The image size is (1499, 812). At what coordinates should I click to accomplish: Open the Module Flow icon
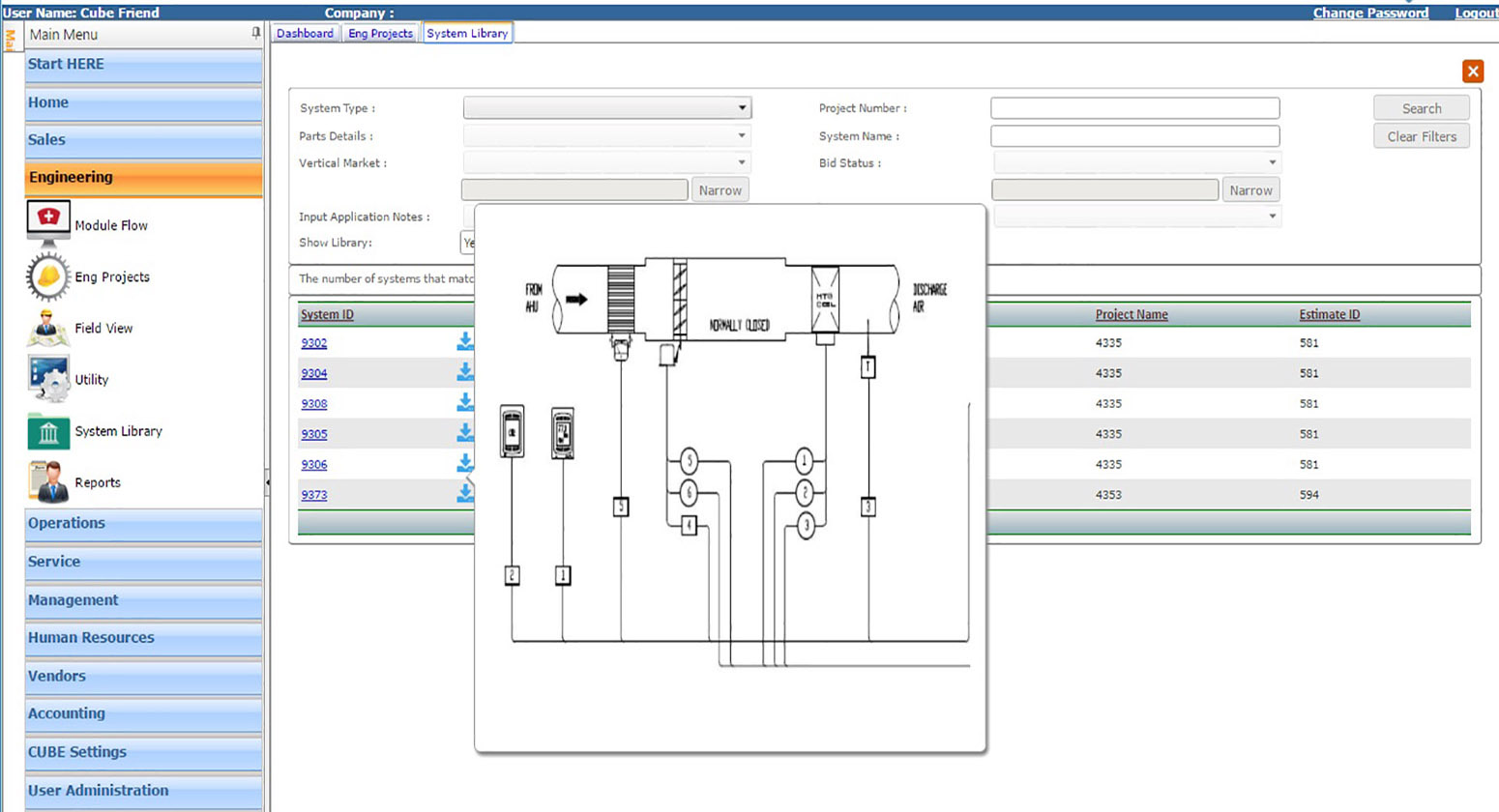(x=48, y=224)
